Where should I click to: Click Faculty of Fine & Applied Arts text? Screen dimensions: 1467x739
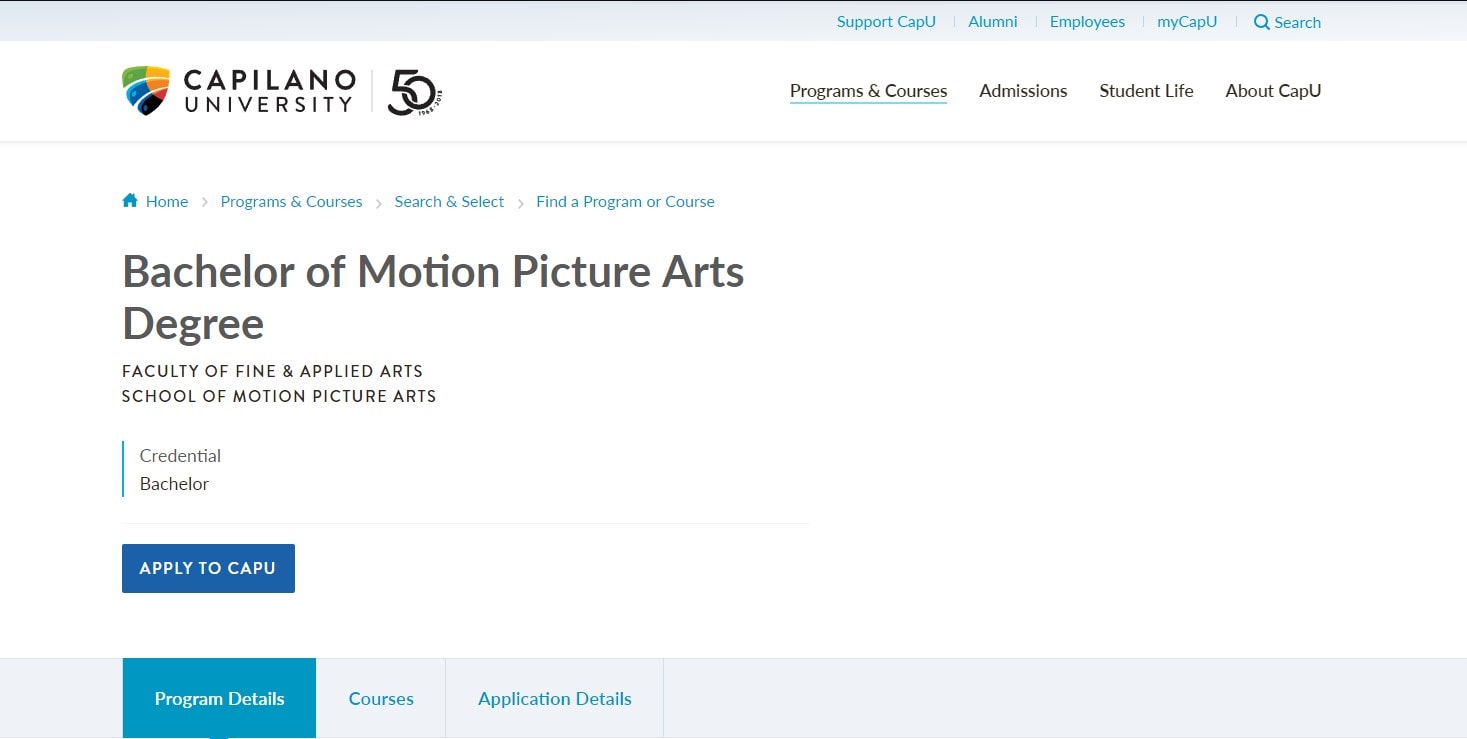(272, 371)
